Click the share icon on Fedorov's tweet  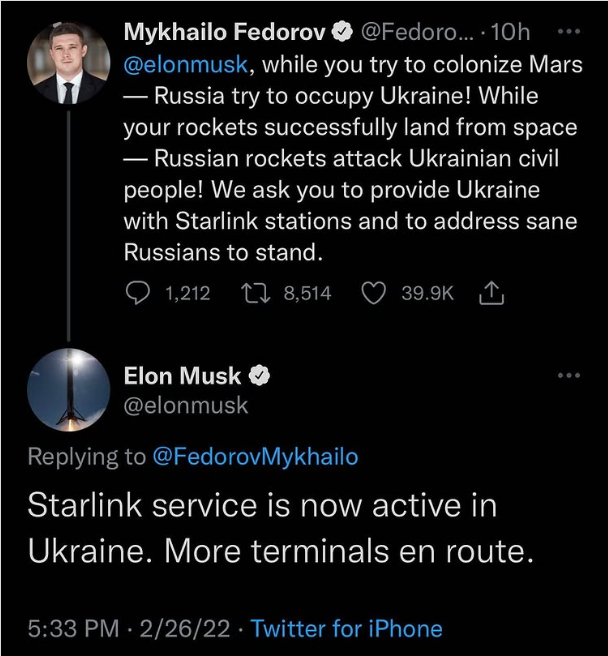coord(492,294)
